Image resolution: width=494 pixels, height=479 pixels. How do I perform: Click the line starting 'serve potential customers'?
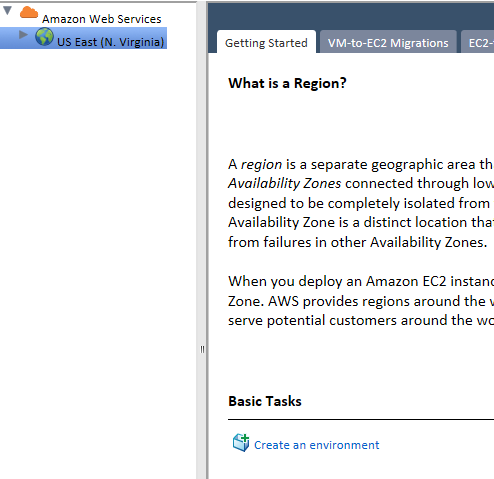361,320
